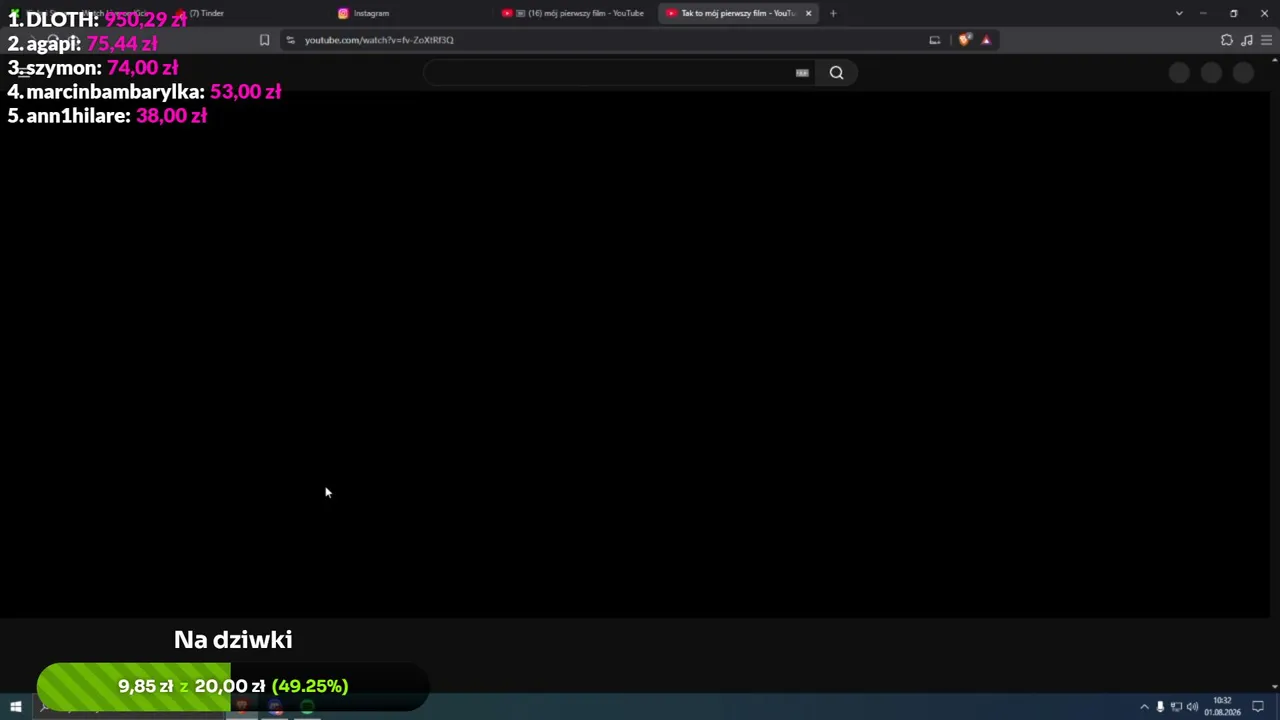The width and height of the screenshot is (1280, 720).
Task: Open the Windows Start menu
Action: click(x=15, y=707)
